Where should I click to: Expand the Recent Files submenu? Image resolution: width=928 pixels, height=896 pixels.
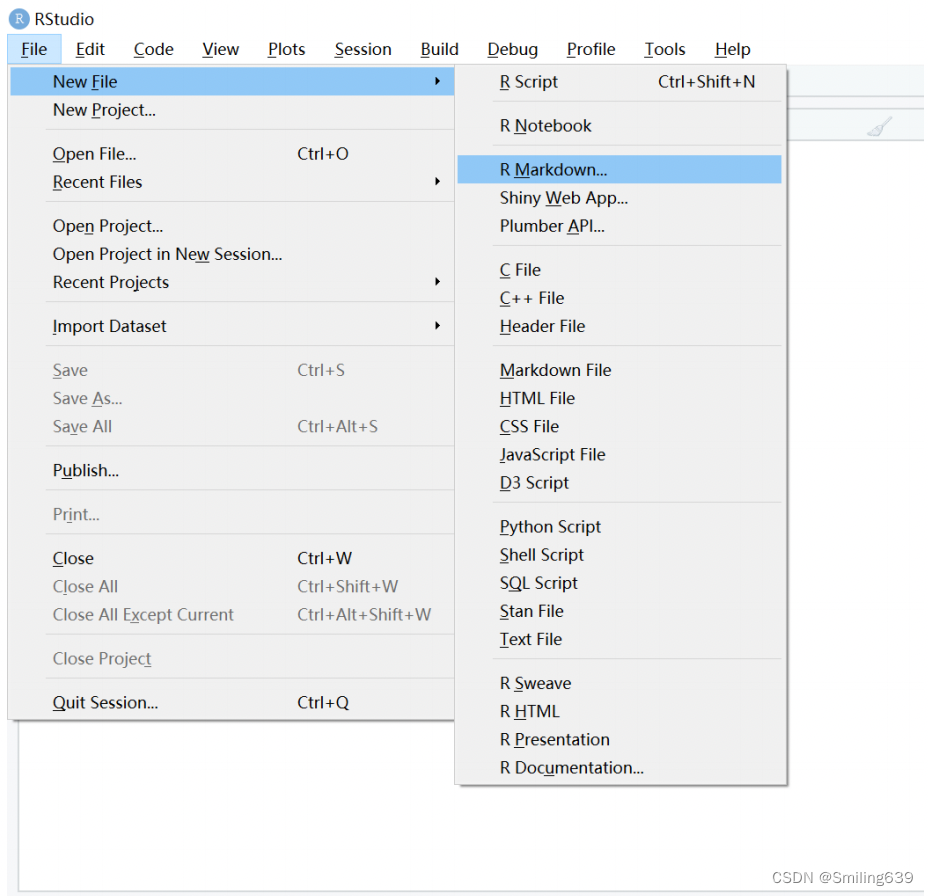coord(232,182)
